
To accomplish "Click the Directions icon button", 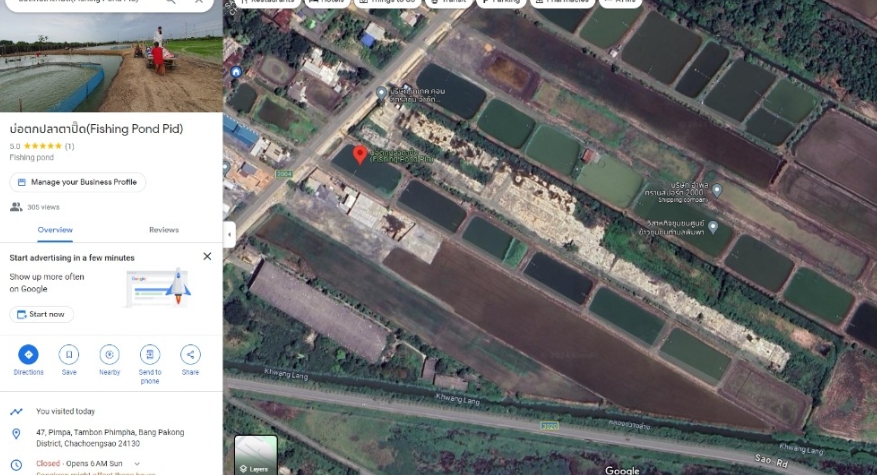I will tap(28, 354).
